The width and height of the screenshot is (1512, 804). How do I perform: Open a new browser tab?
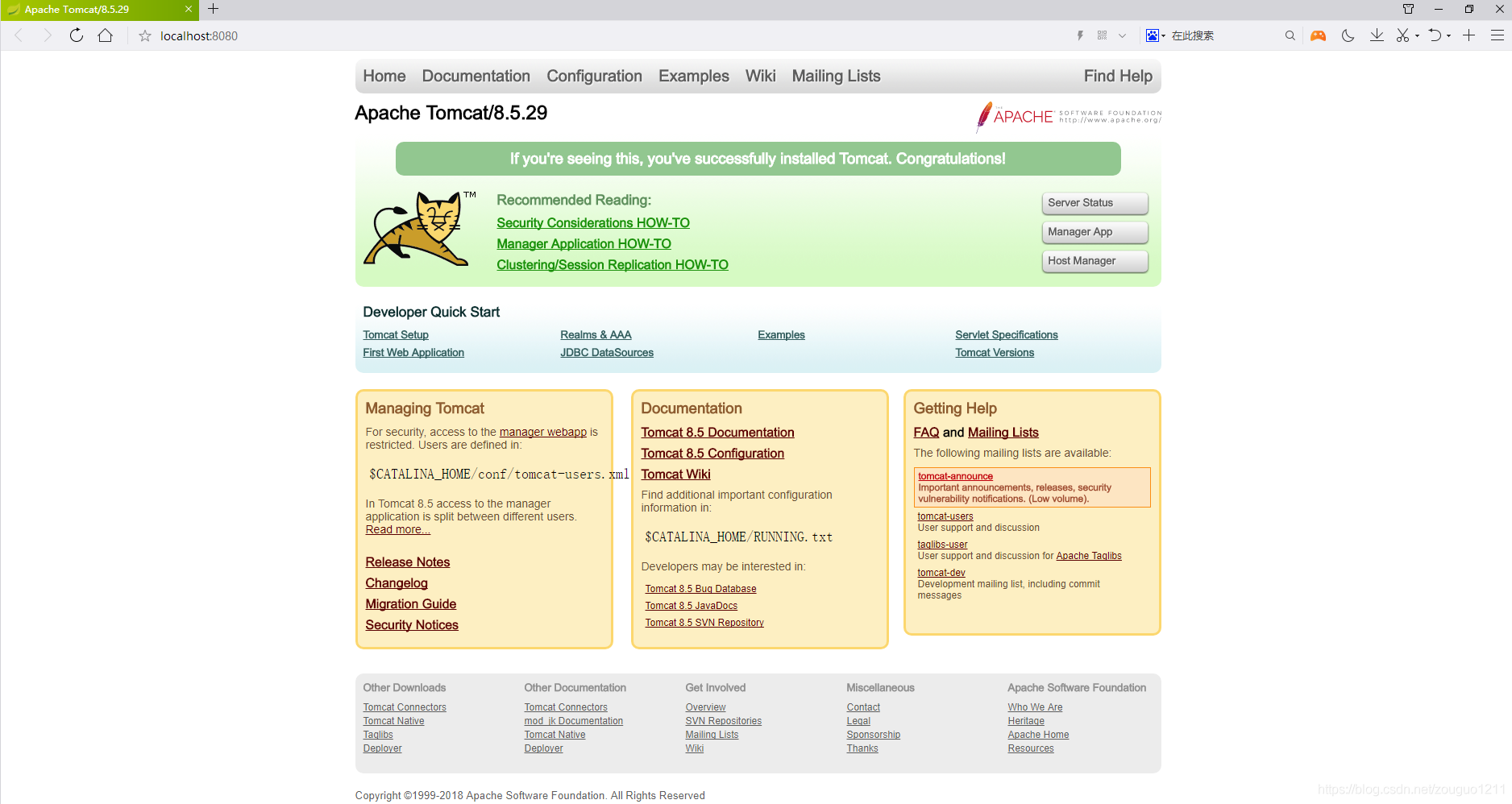click(x=213, y=9)
